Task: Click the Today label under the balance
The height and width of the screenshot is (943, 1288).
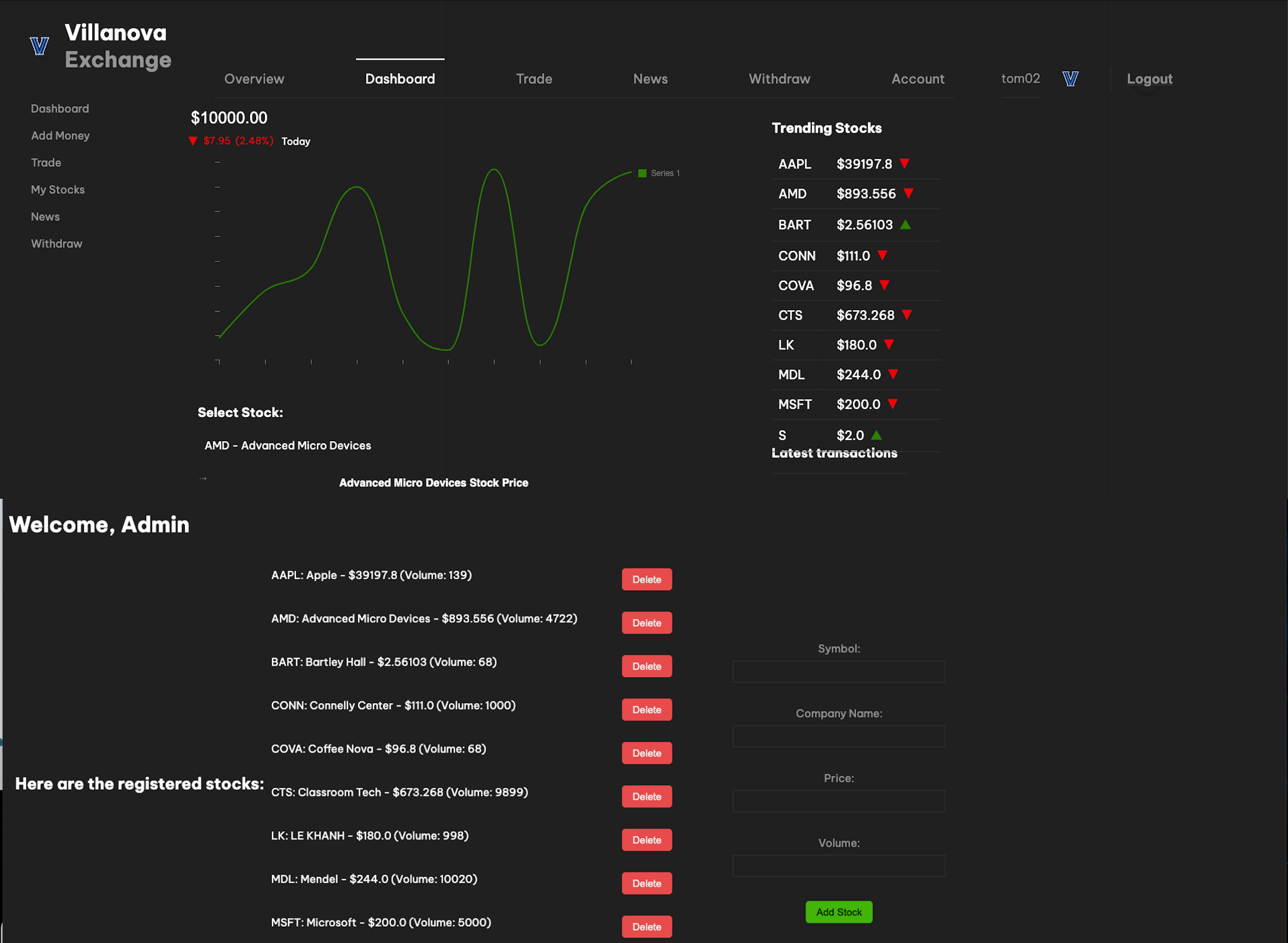Action: pyautogui.click(x=296, y=142)
